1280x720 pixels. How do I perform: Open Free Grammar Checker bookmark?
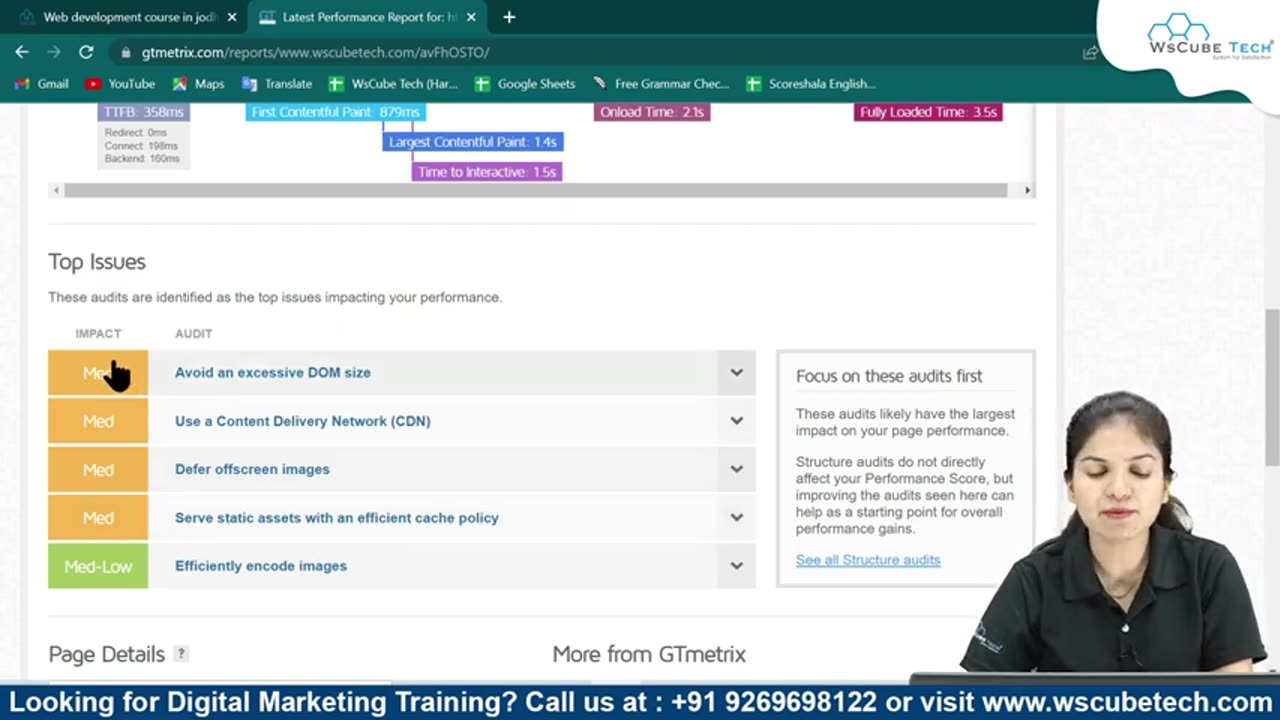[x=660, y=84]
